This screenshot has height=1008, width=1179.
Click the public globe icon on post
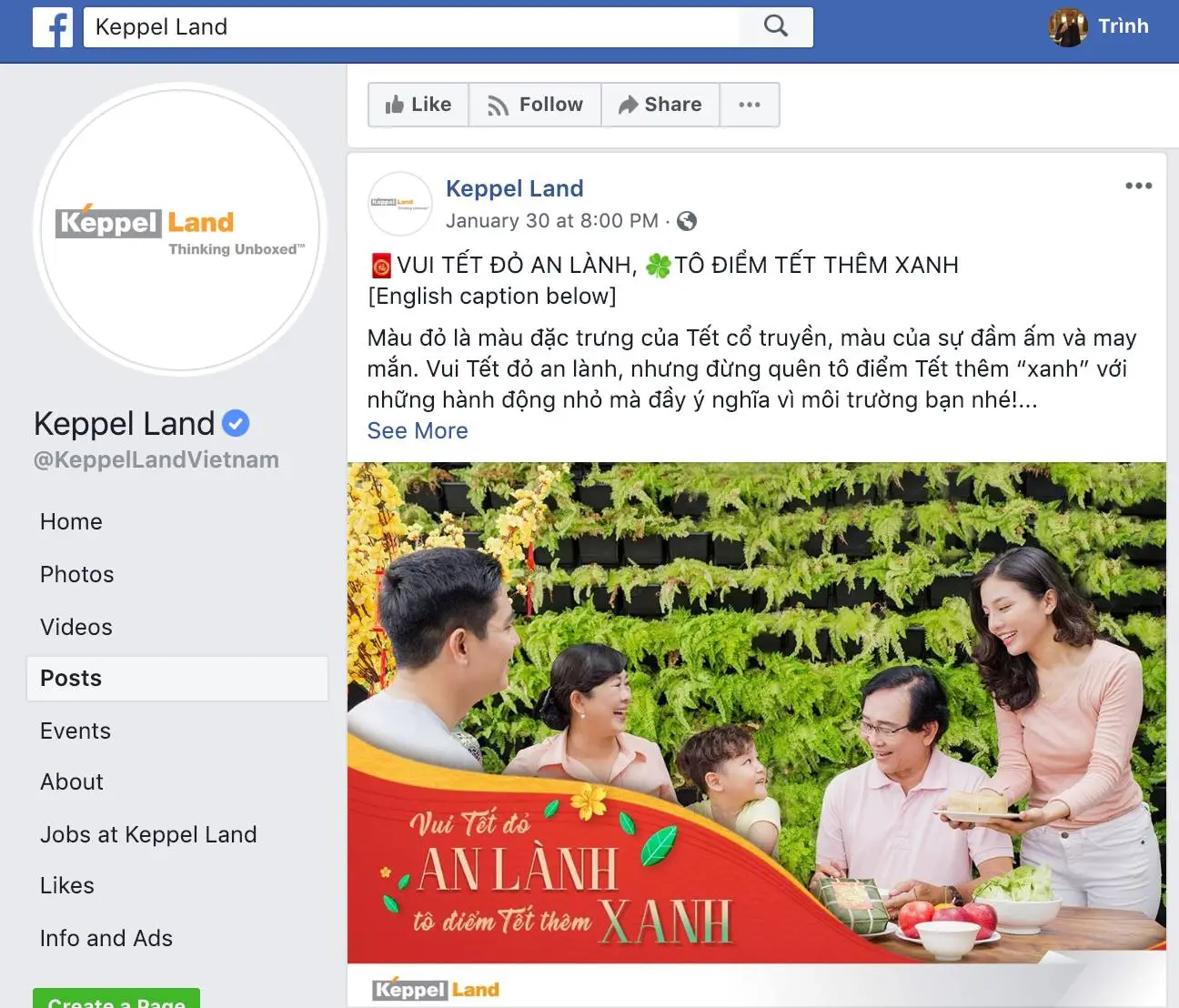tap(688, 221)
